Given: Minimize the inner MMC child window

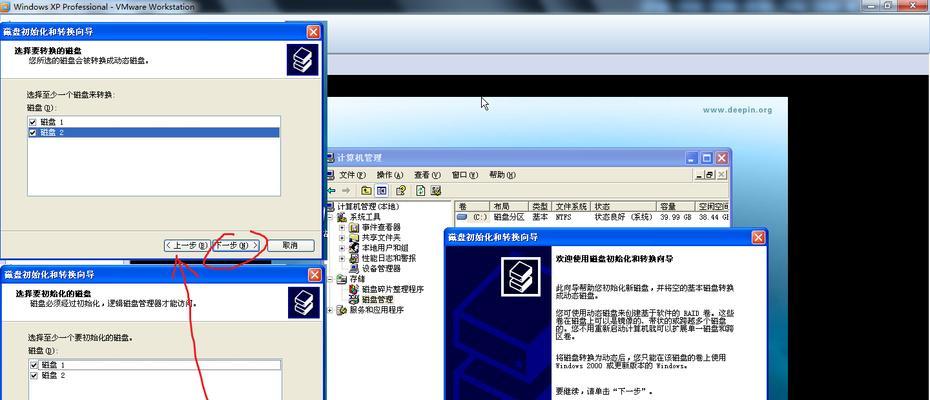Looking at the screenshot, I should coord(699,175).
